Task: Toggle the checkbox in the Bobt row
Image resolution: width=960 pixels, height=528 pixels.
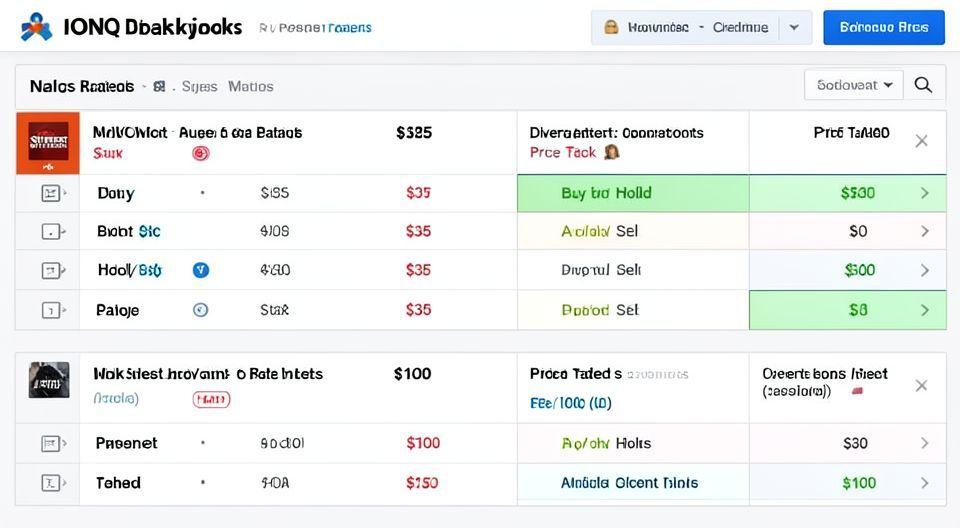Action: click(51, 232)
